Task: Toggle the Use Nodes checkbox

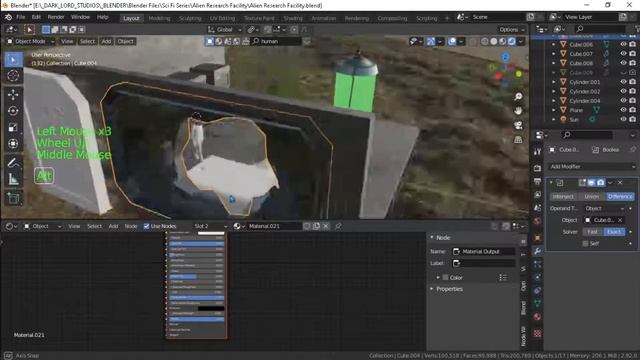Action: pyautogui.click(x=146, y=226)
